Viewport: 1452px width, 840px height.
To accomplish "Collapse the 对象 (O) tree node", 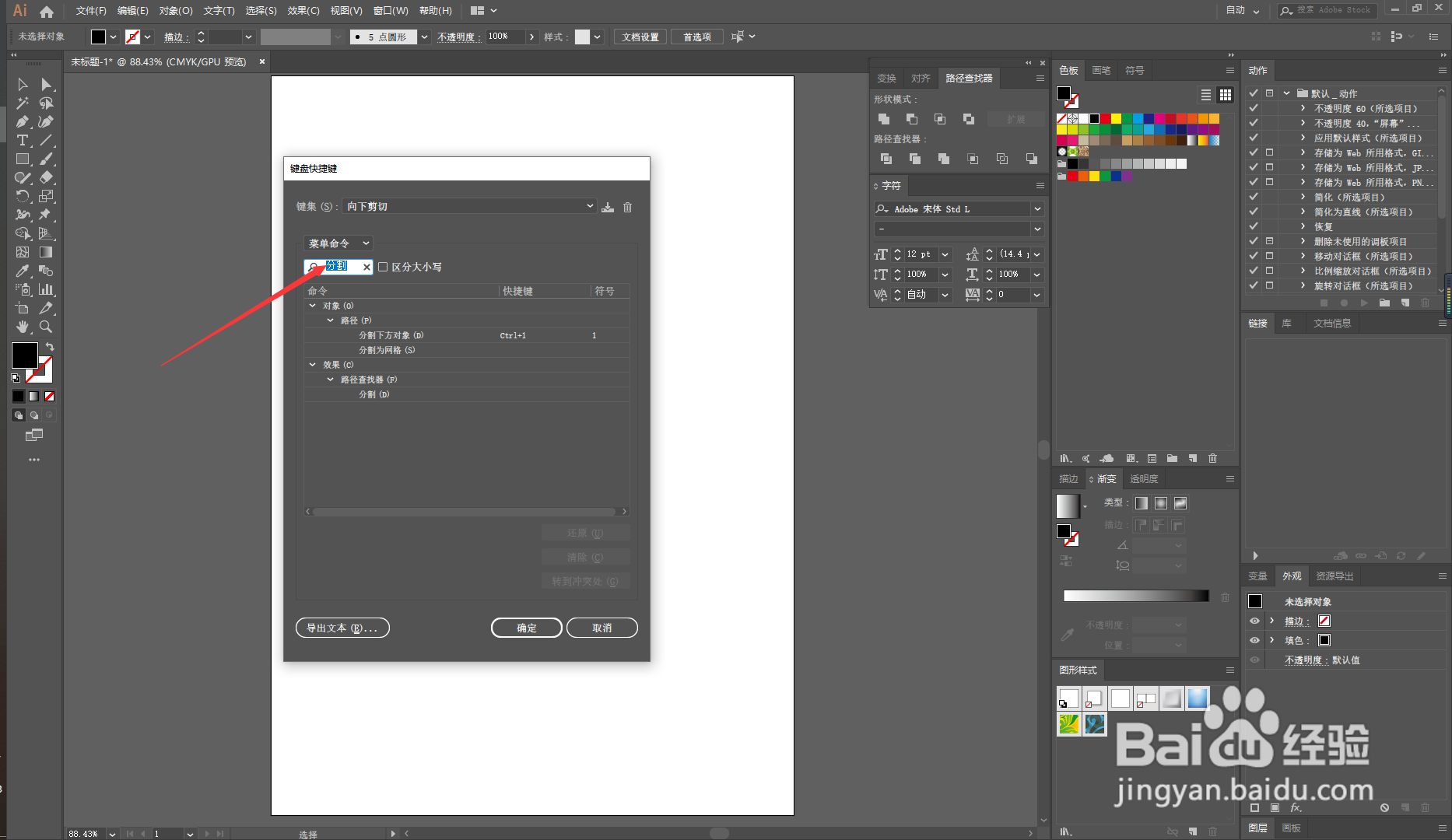I will click(x=313, y=306).
